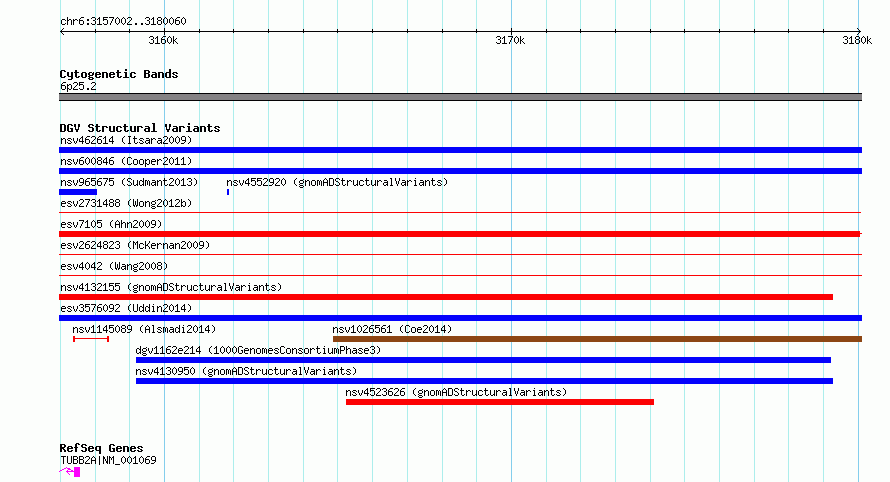Image resolution: width=890 pixels, height=482 pixels.
Task: Open the esv7105 (Ahn2009) label
Action: (x=111, y=224)
